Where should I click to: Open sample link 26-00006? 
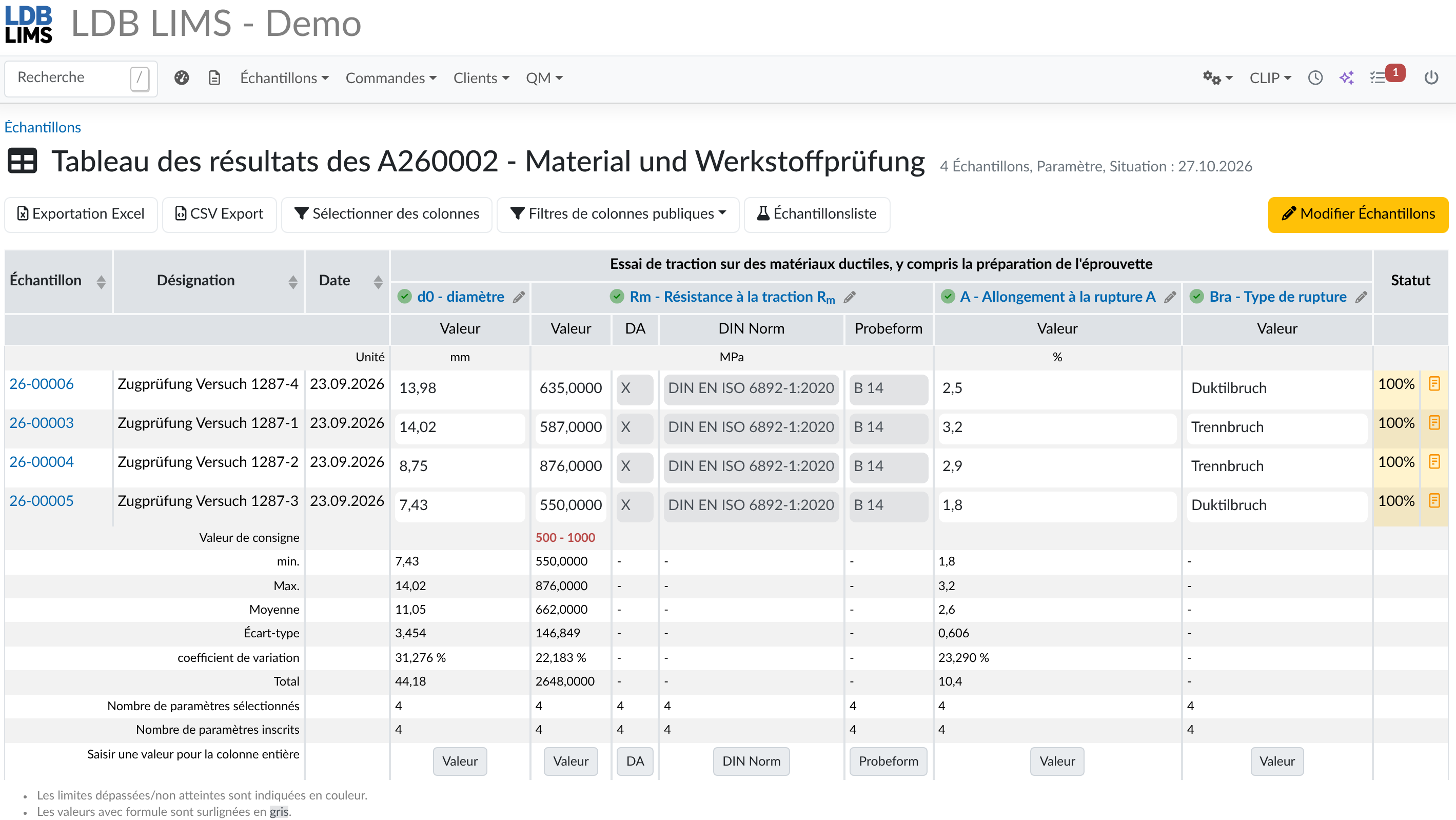coord(41,383)
